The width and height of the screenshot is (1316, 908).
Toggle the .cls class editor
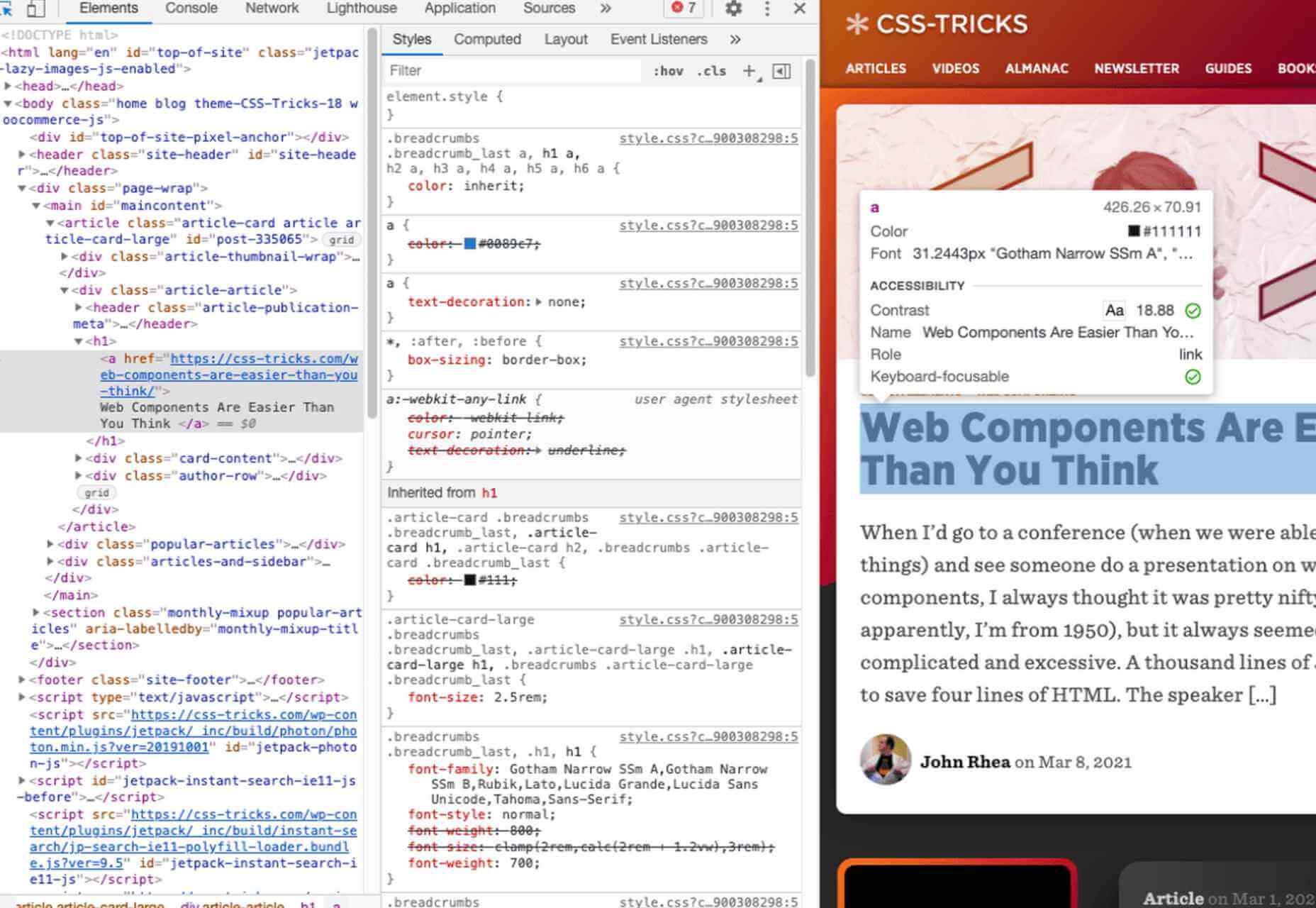click(x=711, y=71)
